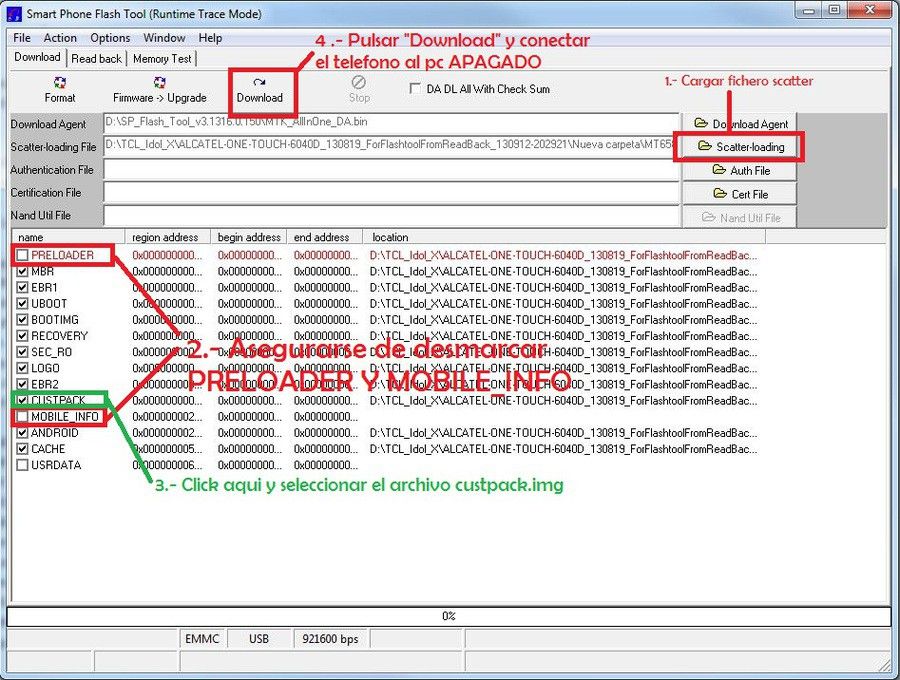Browse for Cert File
900x680 pixels.
click(x=739, y=194)
